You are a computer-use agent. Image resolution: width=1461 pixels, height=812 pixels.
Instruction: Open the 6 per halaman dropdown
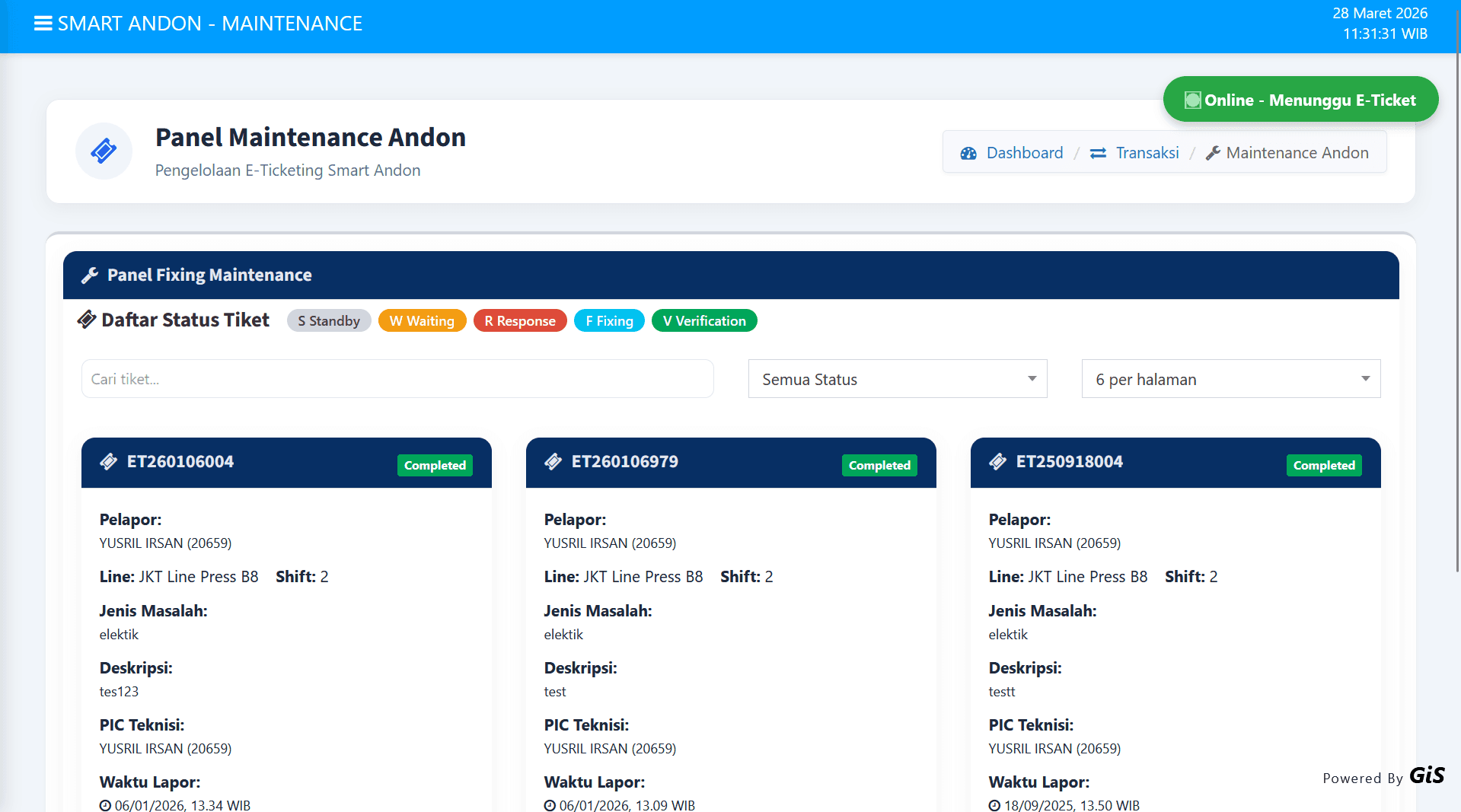[1231, 379]
